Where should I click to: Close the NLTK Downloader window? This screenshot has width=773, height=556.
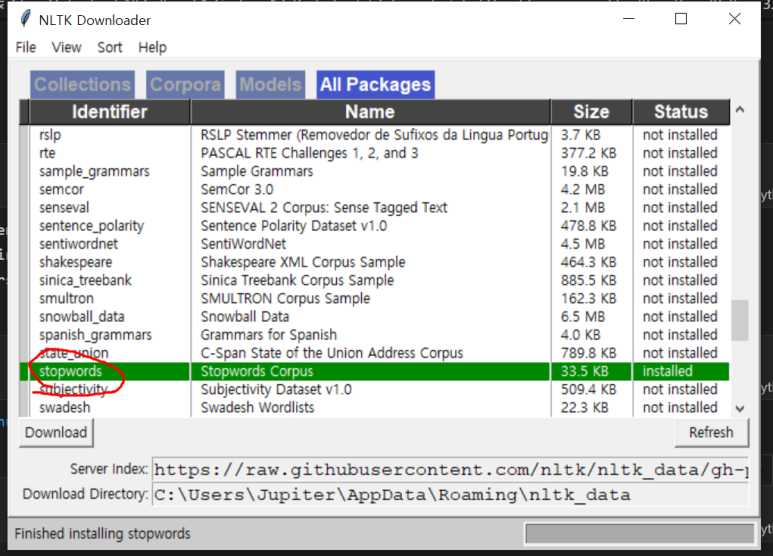[735, 19]
